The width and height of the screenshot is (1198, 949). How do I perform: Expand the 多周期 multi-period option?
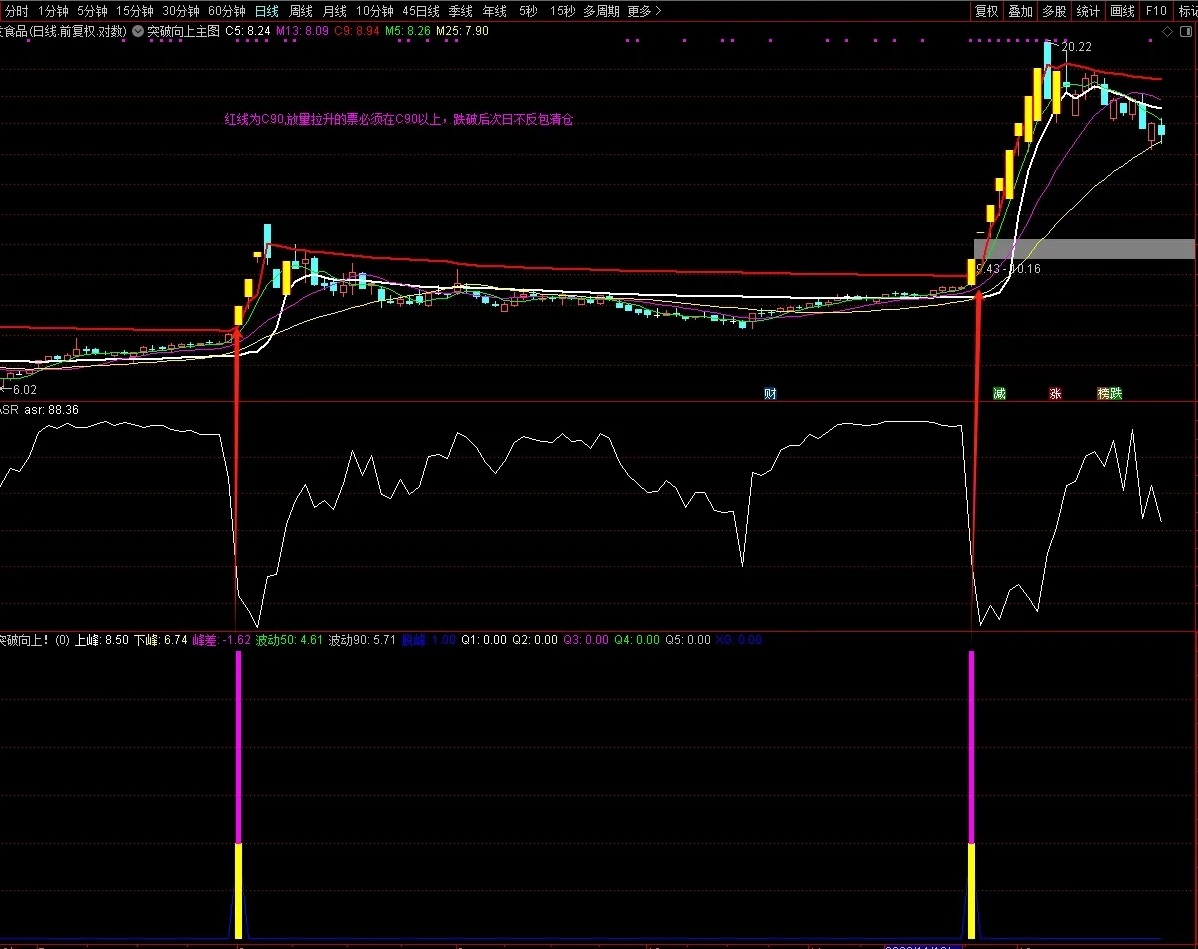point(601,11)
